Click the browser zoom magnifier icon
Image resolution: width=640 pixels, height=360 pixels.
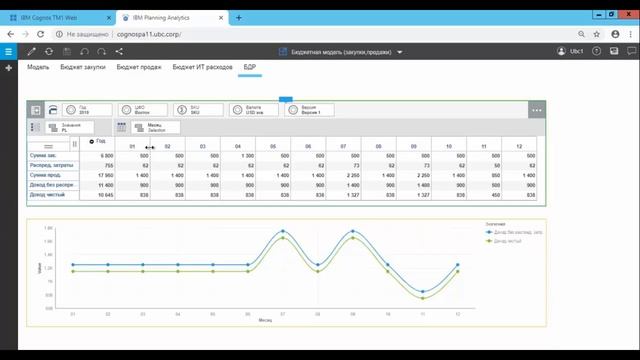click(581, 34)
